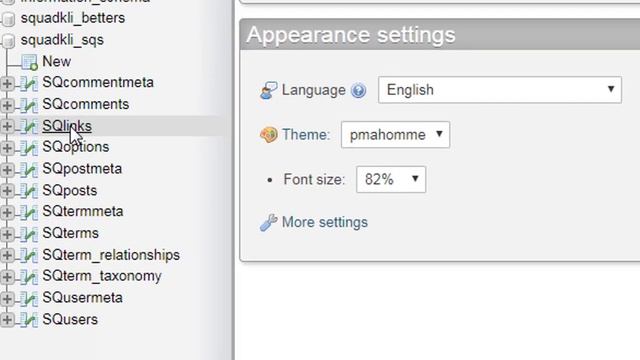The height and width of the screenshot is (360, 640).
Task: Open the Font size 82% dropdown
Action: pyautogui.click(x=391, y=179)
